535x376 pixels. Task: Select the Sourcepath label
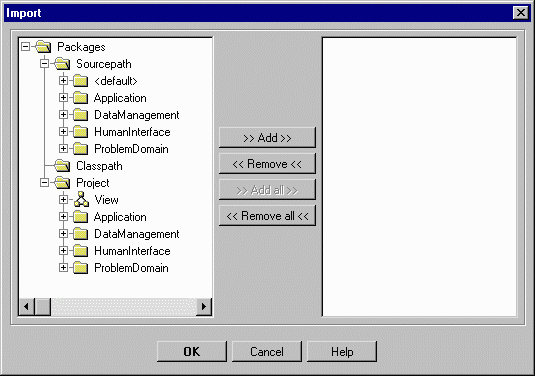click(104, 64)
